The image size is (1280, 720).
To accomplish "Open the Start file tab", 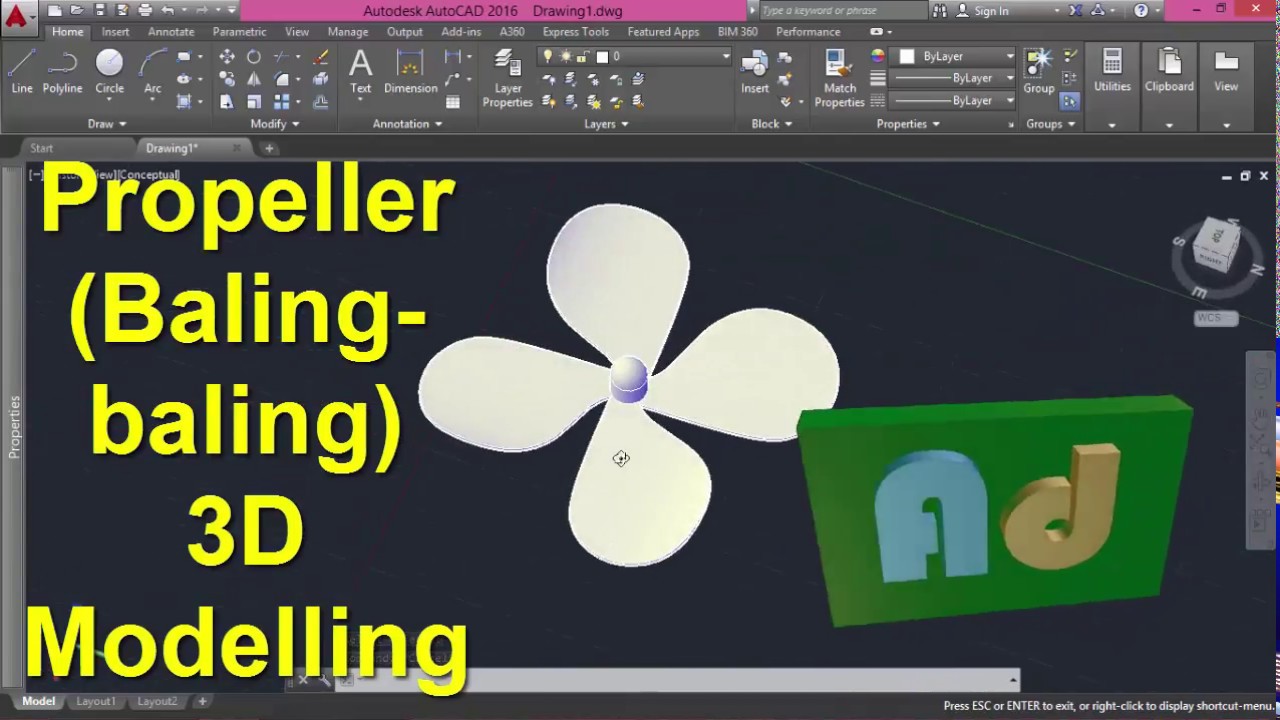I will tap(42, 148).
